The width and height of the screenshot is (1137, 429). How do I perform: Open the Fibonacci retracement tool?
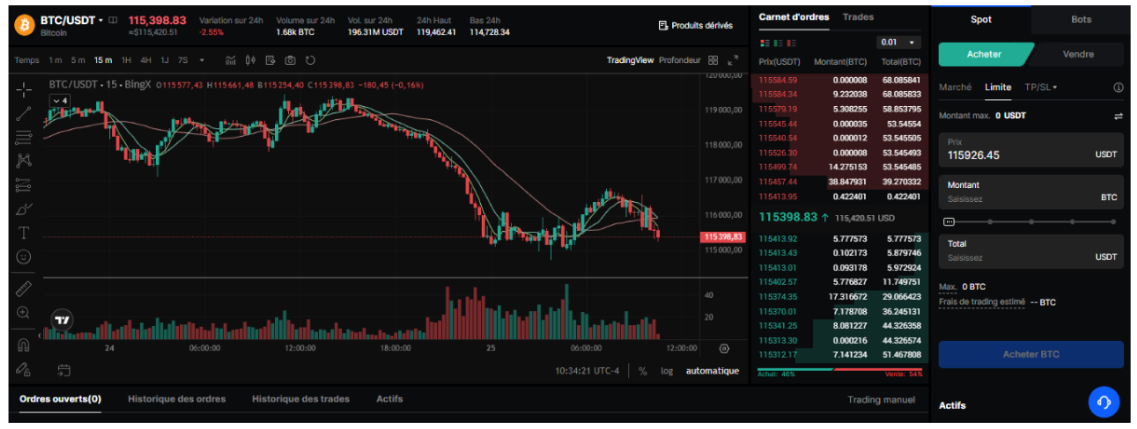click(23, 136)
